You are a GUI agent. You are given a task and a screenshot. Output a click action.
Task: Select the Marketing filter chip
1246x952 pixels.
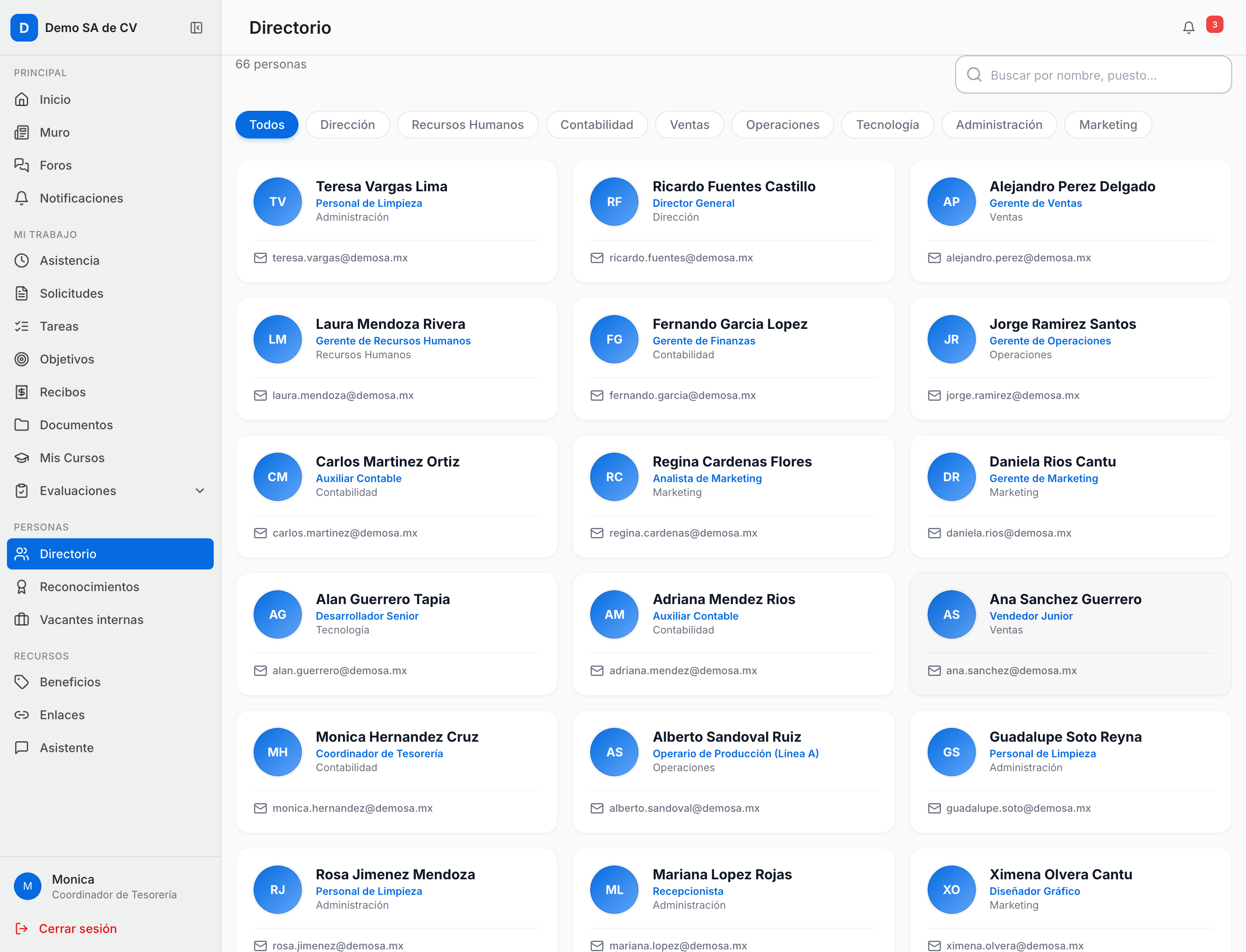tap(1108, 125)
